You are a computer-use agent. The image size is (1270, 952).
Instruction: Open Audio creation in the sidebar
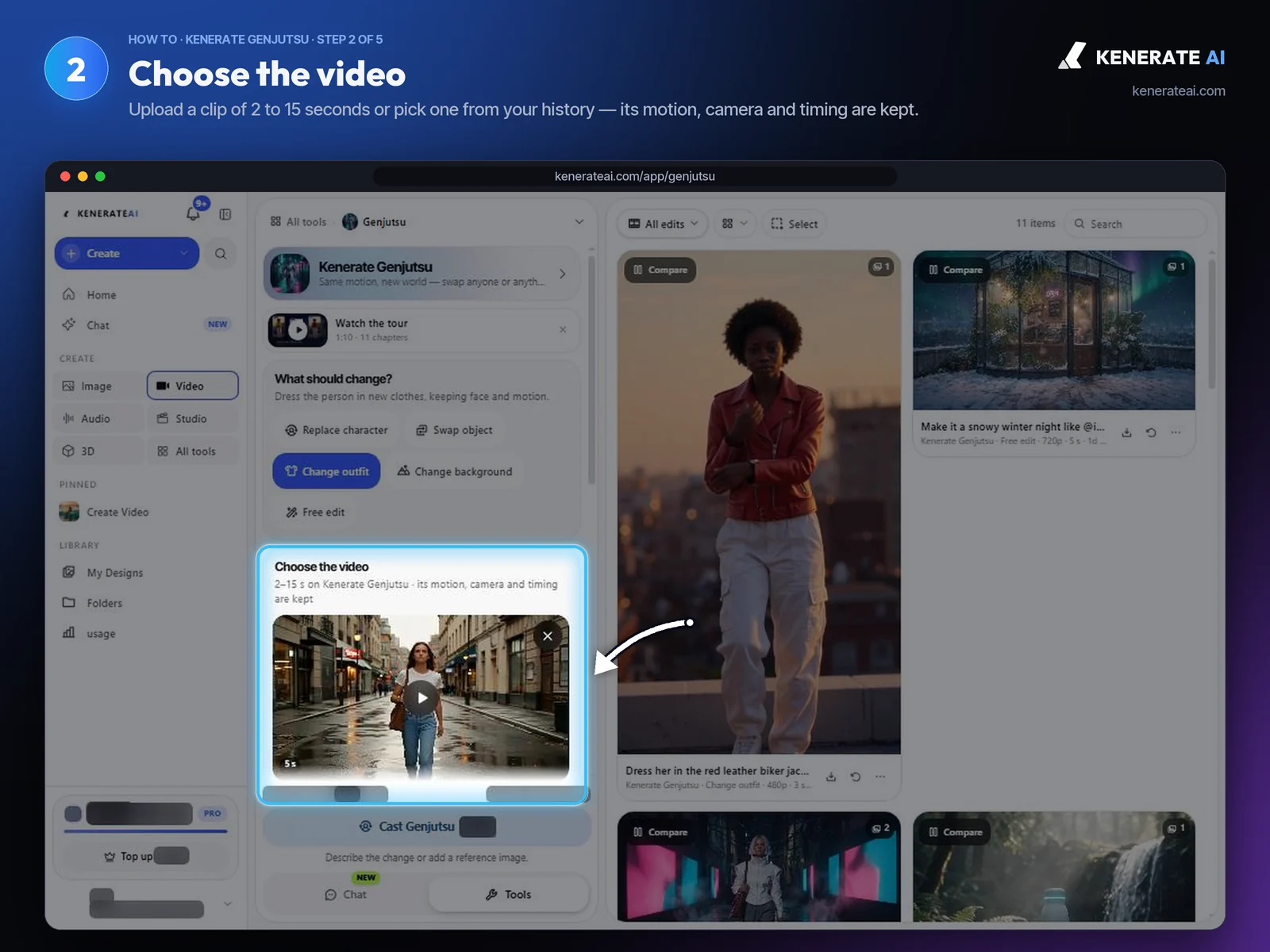100,419
